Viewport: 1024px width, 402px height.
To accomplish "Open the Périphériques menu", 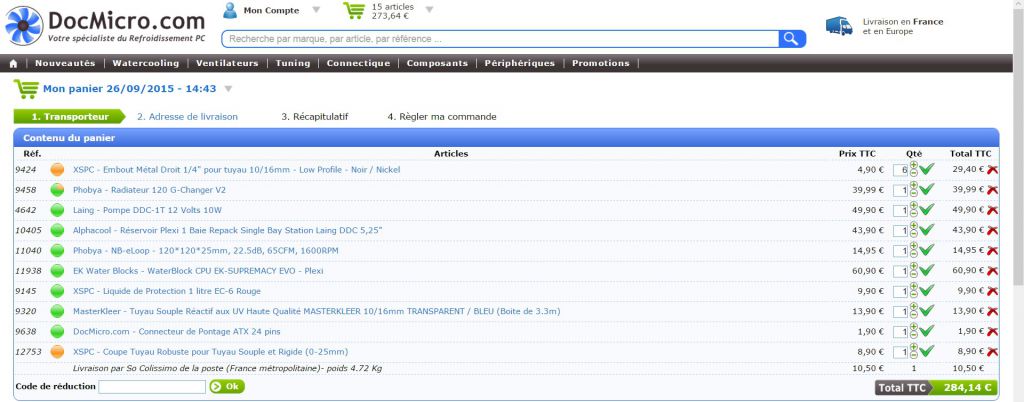I will (x=520, y=63).
